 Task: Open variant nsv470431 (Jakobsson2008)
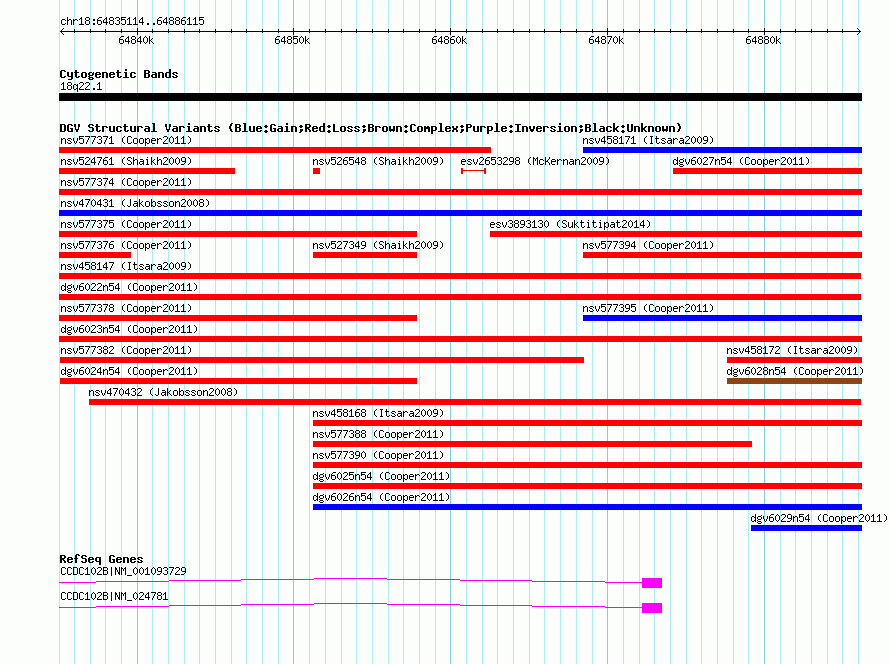135,203
